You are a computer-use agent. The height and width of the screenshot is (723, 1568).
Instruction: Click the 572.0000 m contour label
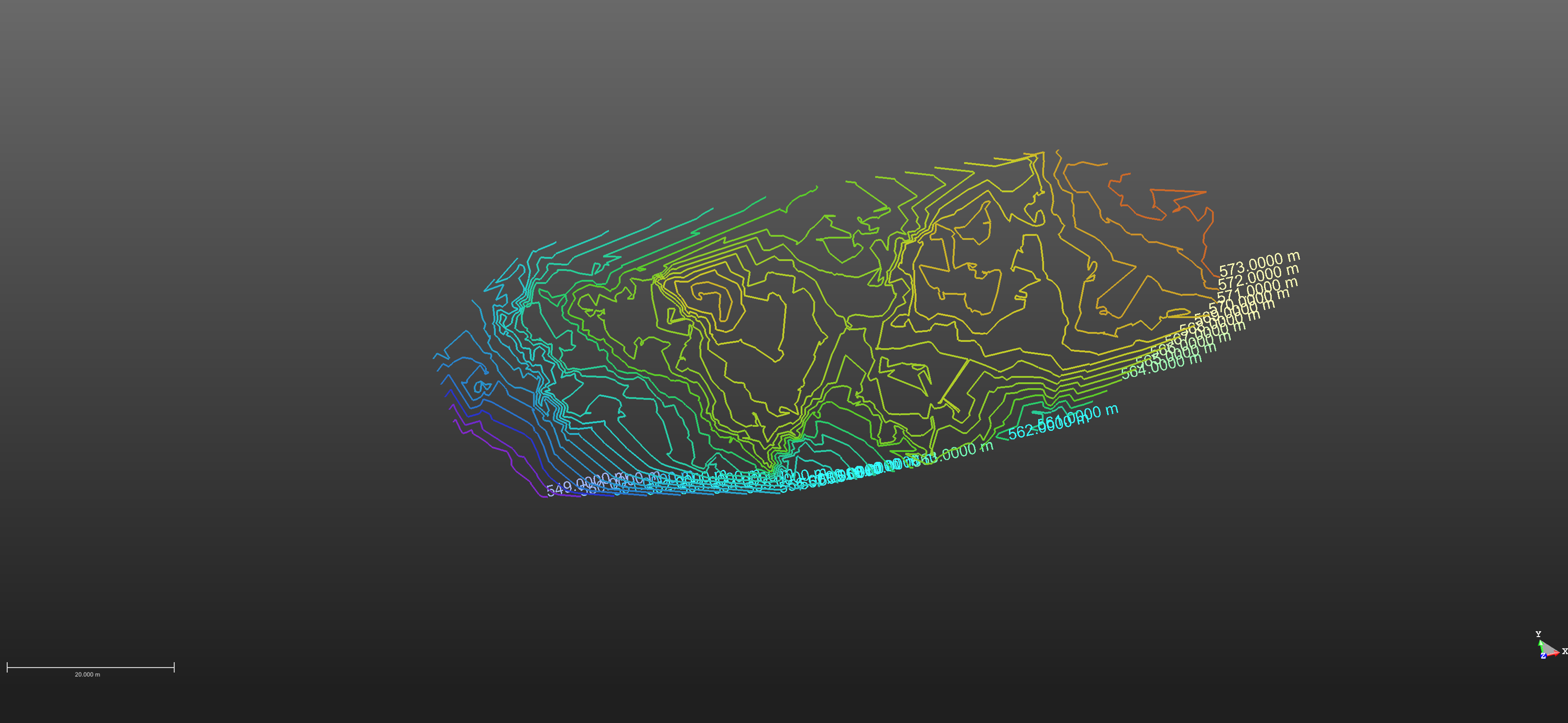coord(1258,277)
